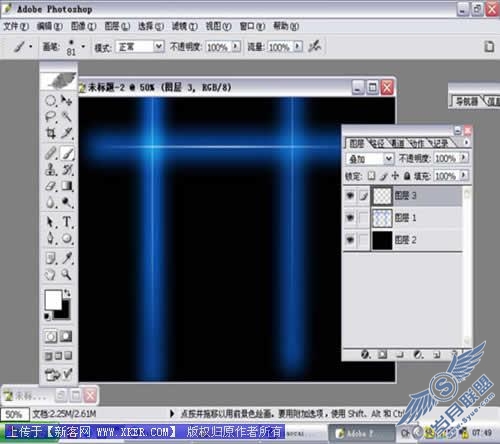
Task: Open status bar info triangle menu
Action: [x=172, y=414]
